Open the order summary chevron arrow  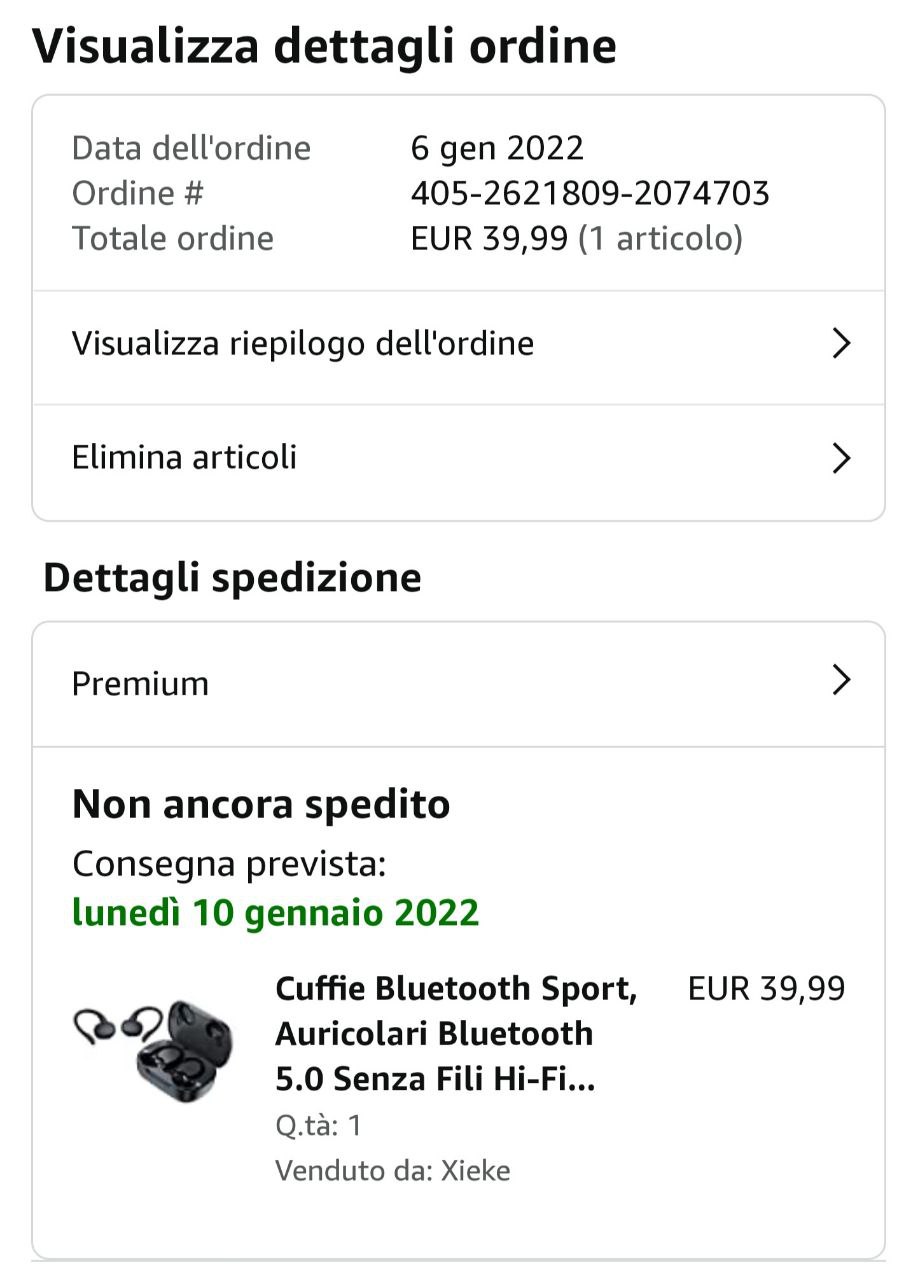[841, 344]
